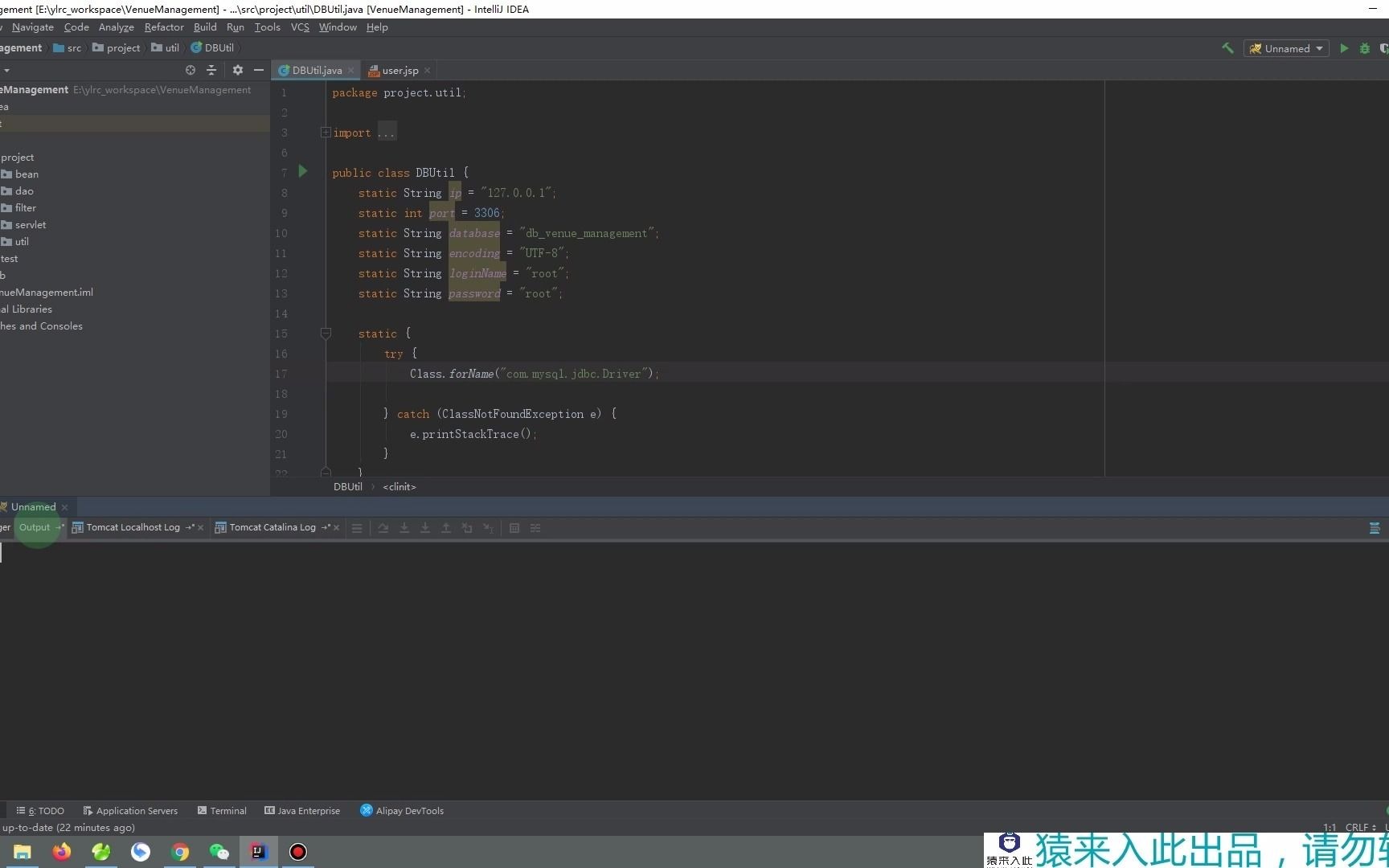
Task: Close the Unnamed run tab
Action: [64, 507]
